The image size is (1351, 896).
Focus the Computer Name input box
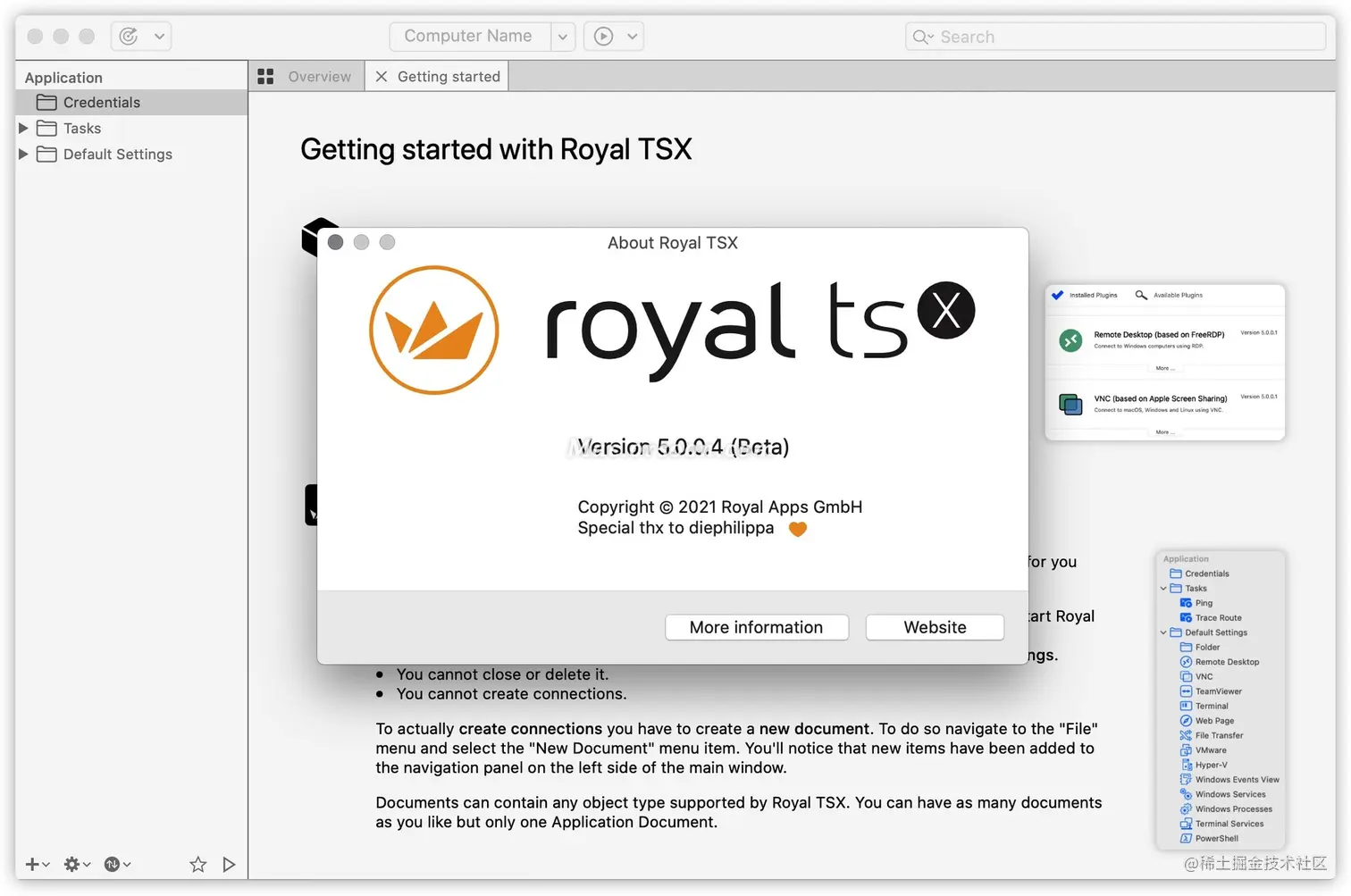(x=469, y=37)
